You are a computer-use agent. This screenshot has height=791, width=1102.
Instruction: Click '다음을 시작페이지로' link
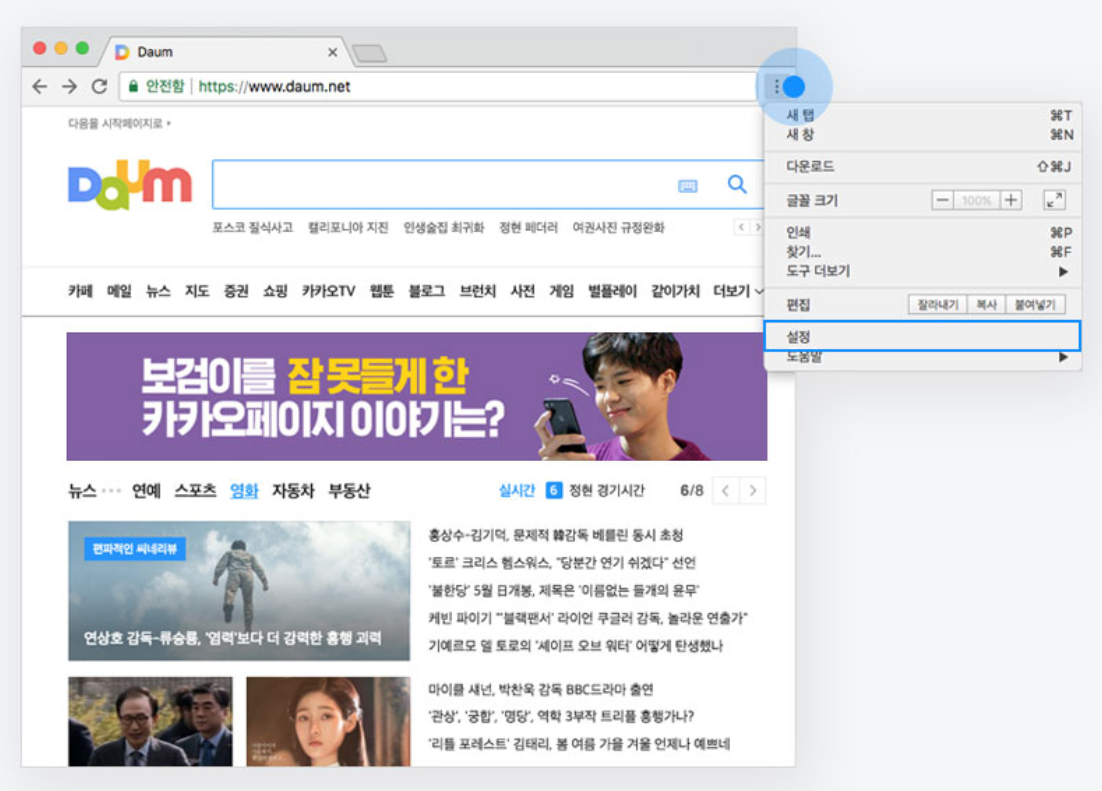click(119, 124)
